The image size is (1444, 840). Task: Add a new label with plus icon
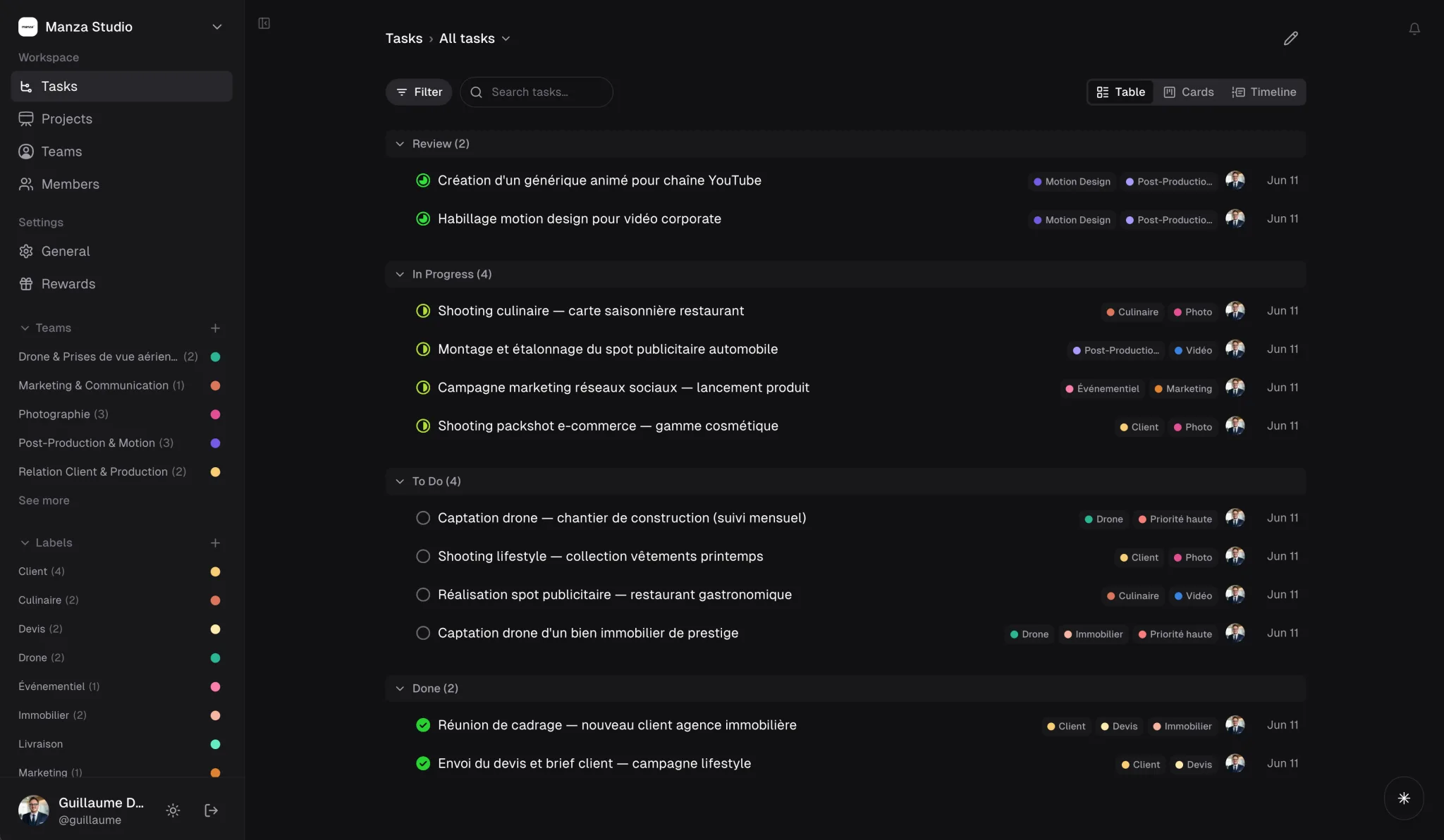pos(215,543)
